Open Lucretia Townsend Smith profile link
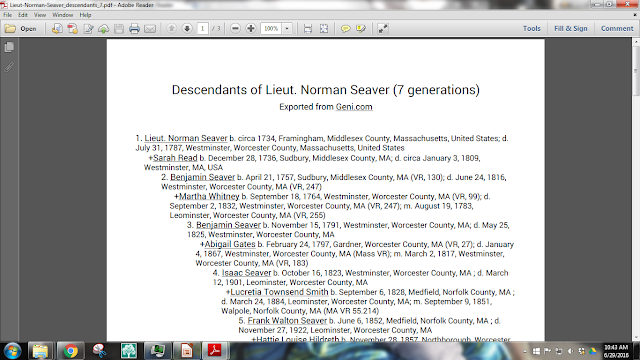The height and width of the screenshot is (360, 640). [279, 292]
